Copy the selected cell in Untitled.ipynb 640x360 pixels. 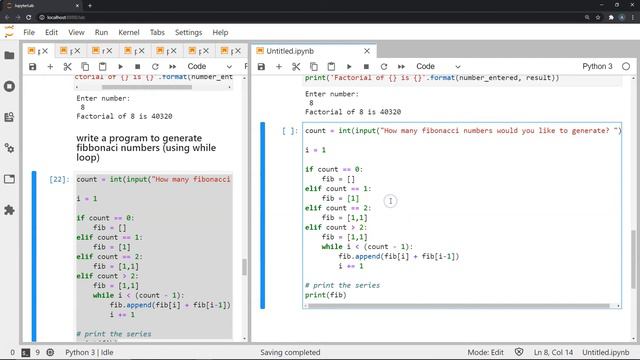tap(314, 67)
